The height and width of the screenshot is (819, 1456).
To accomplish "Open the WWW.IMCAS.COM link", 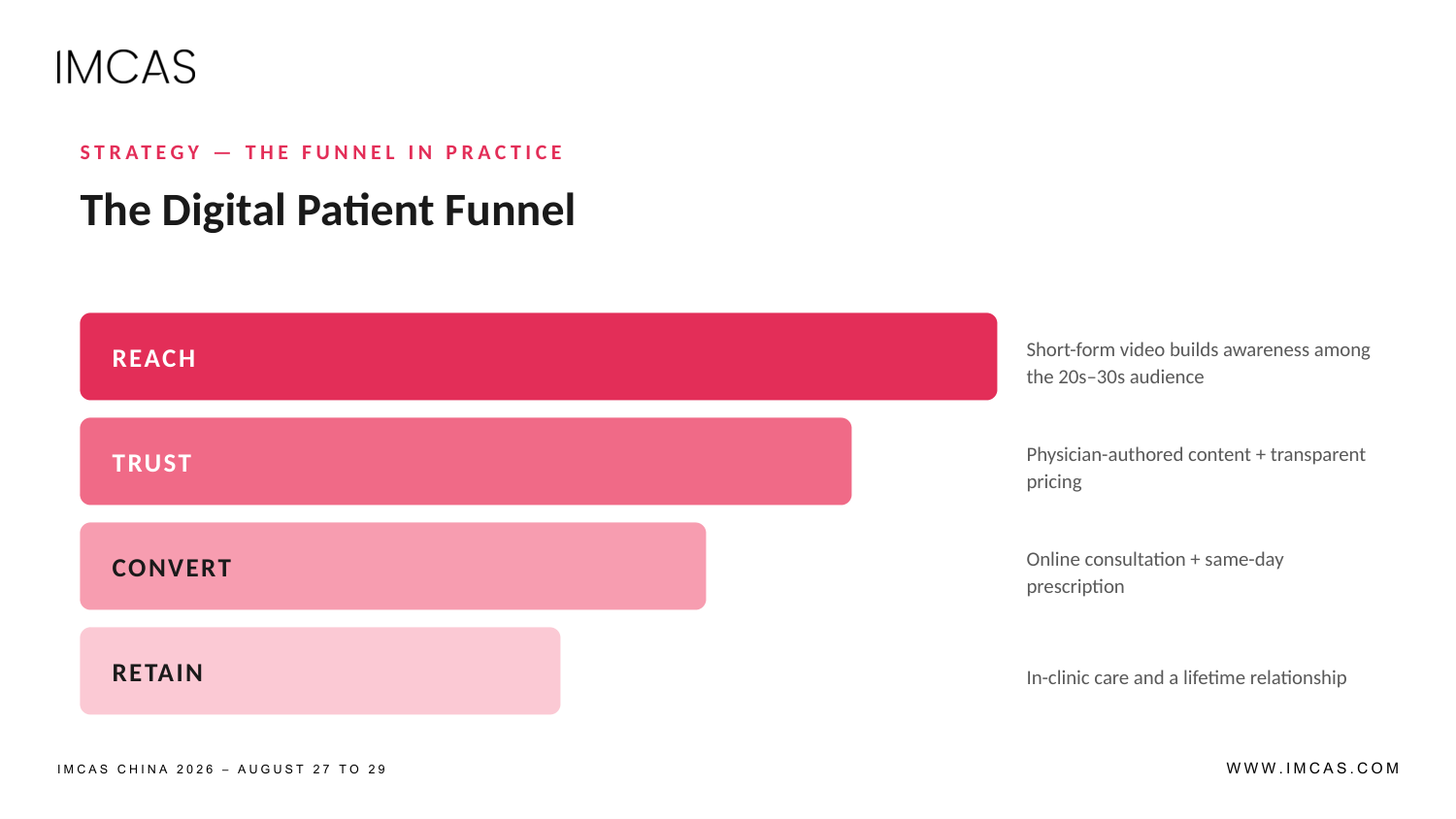I will 1313,769.
